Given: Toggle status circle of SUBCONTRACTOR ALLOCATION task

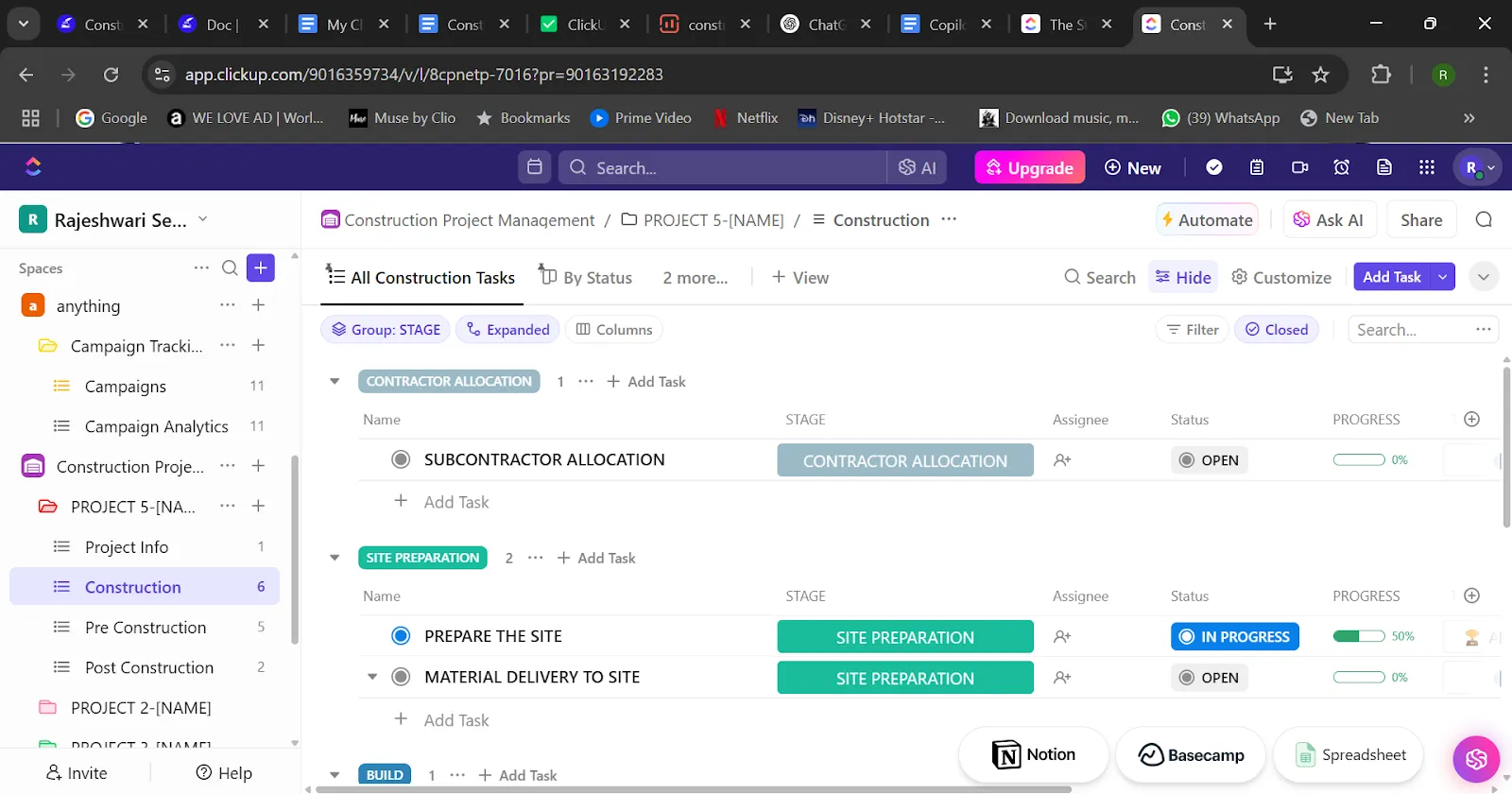Looking at the screenshot, I should 401,459.
